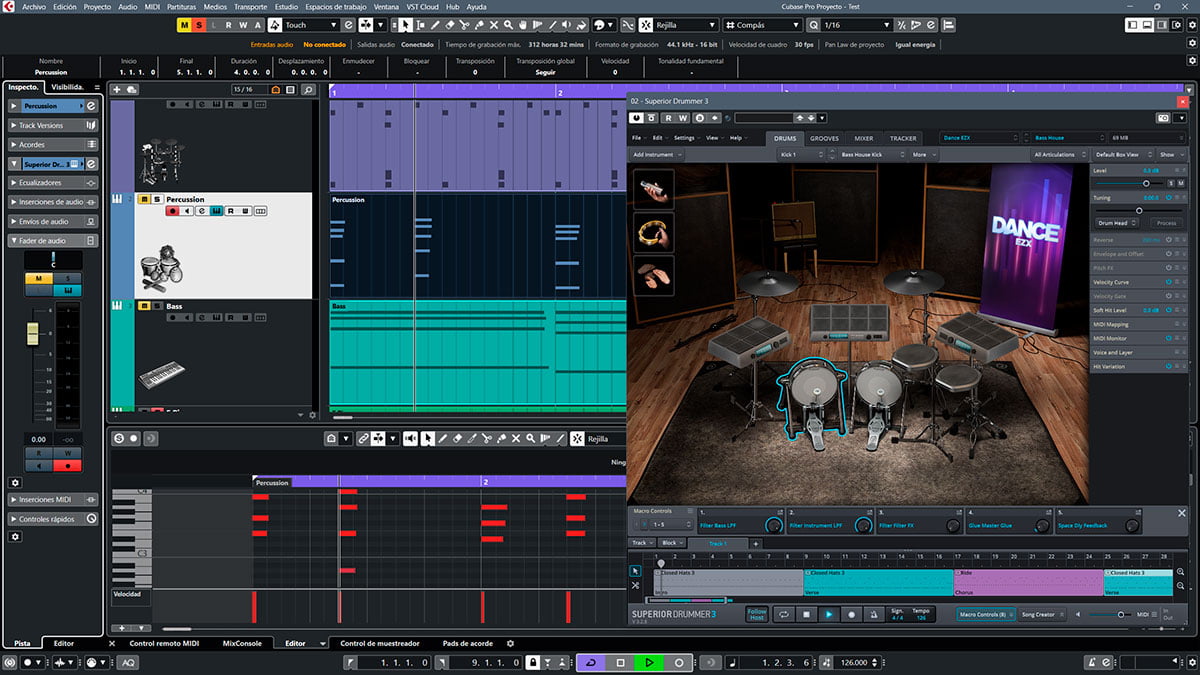Toggle the red global Solo S button

click(199, 24)
